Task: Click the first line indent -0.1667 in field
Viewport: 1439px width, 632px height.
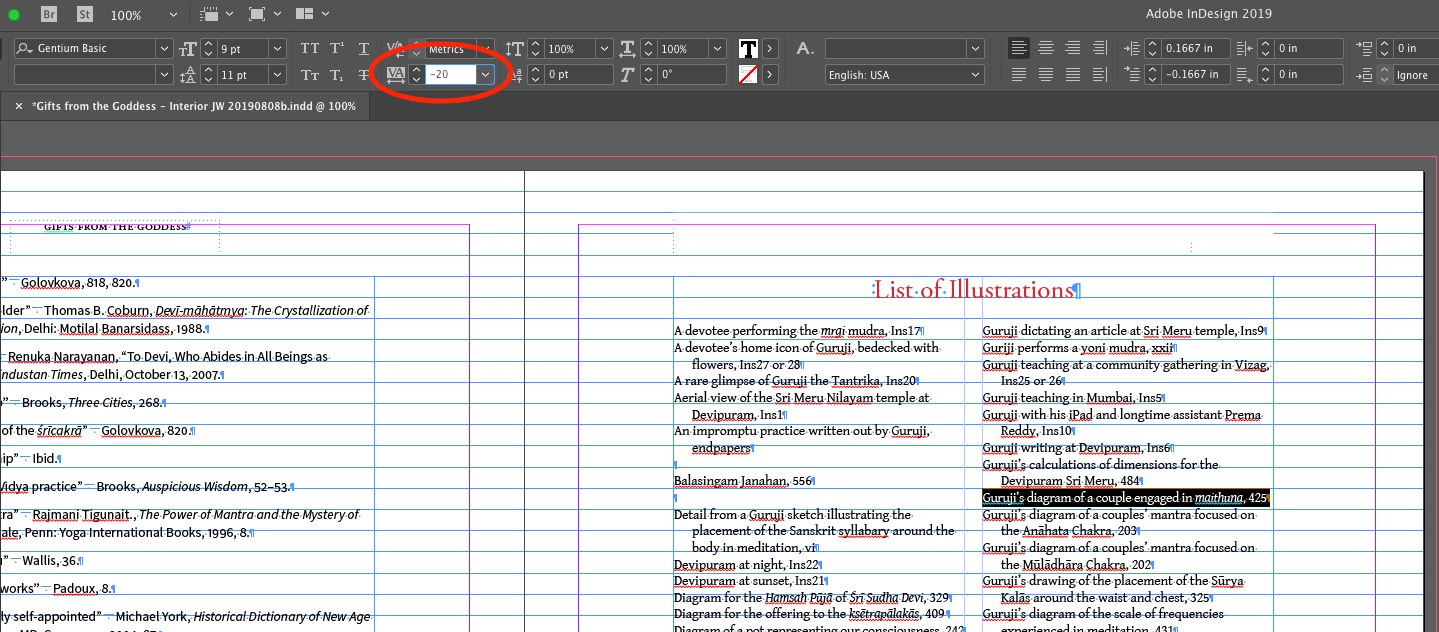Action: point(1195,75)
